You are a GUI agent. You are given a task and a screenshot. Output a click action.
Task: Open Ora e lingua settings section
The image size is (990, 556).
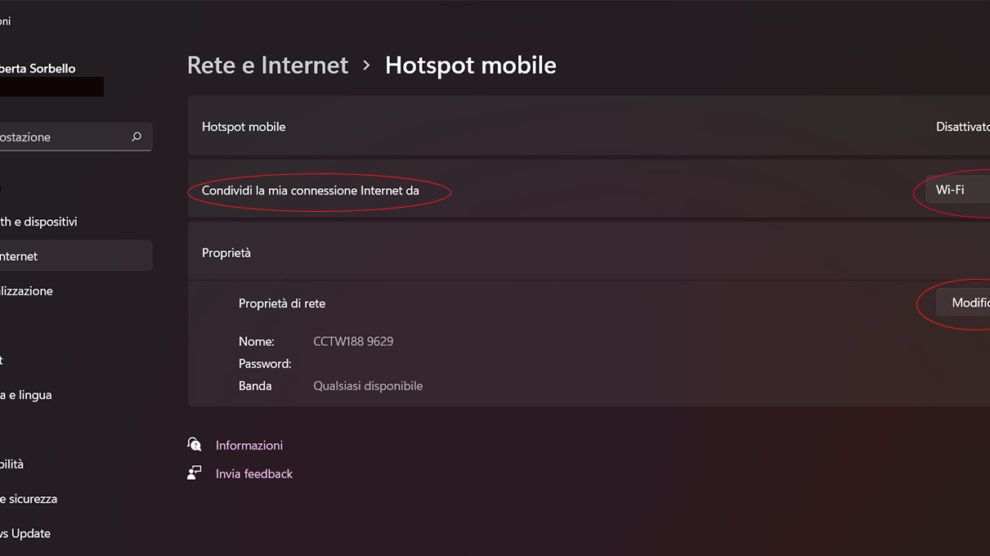click(x=26, y=395)
